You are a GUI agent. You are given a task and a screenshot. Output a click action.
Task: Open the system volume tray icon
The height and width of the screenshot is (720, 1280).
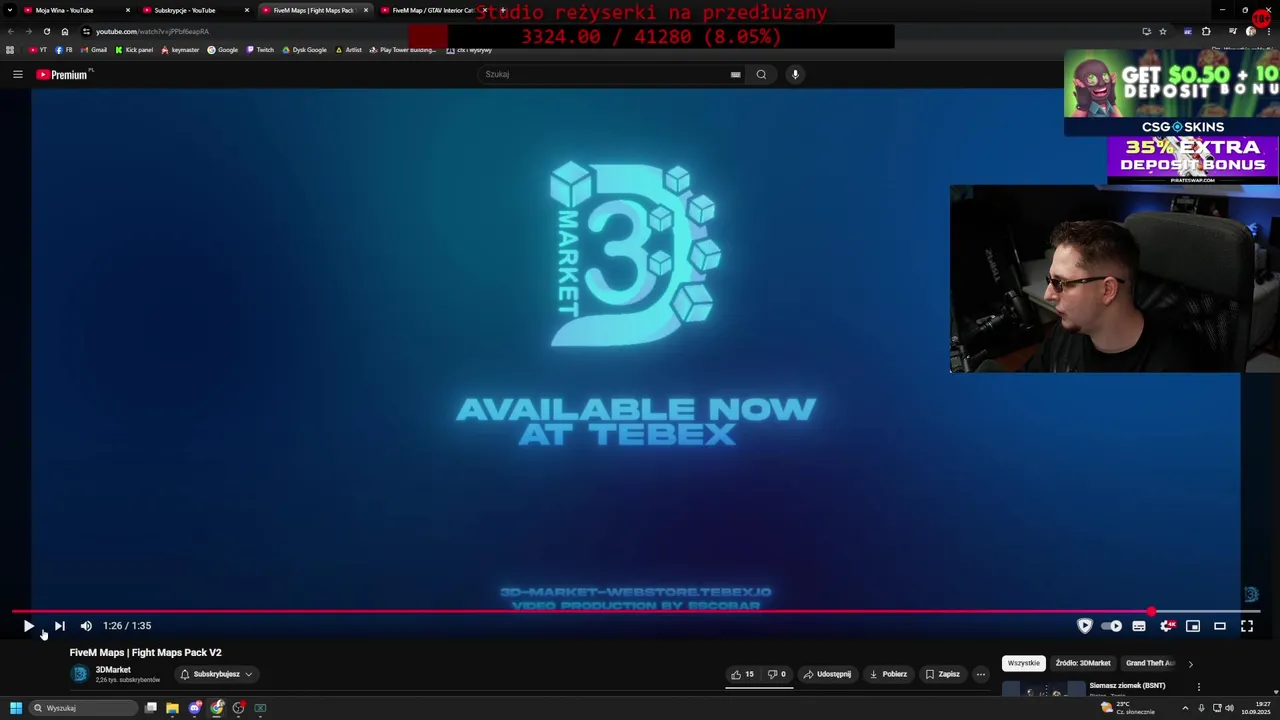[x=1229, y=708]
